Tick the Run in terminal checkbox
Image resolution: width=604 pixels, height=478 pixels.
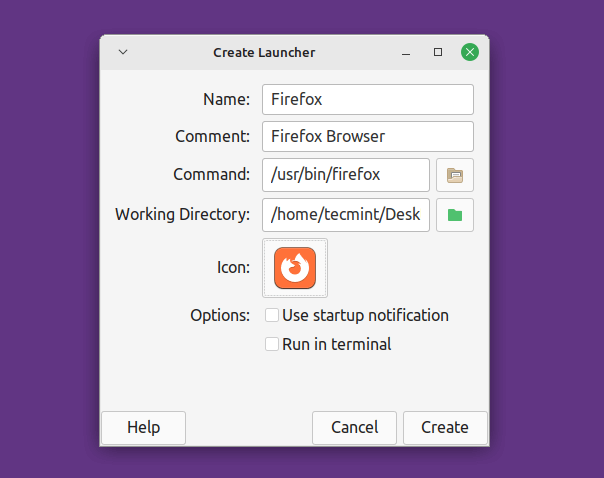click(x=272, y=344)
